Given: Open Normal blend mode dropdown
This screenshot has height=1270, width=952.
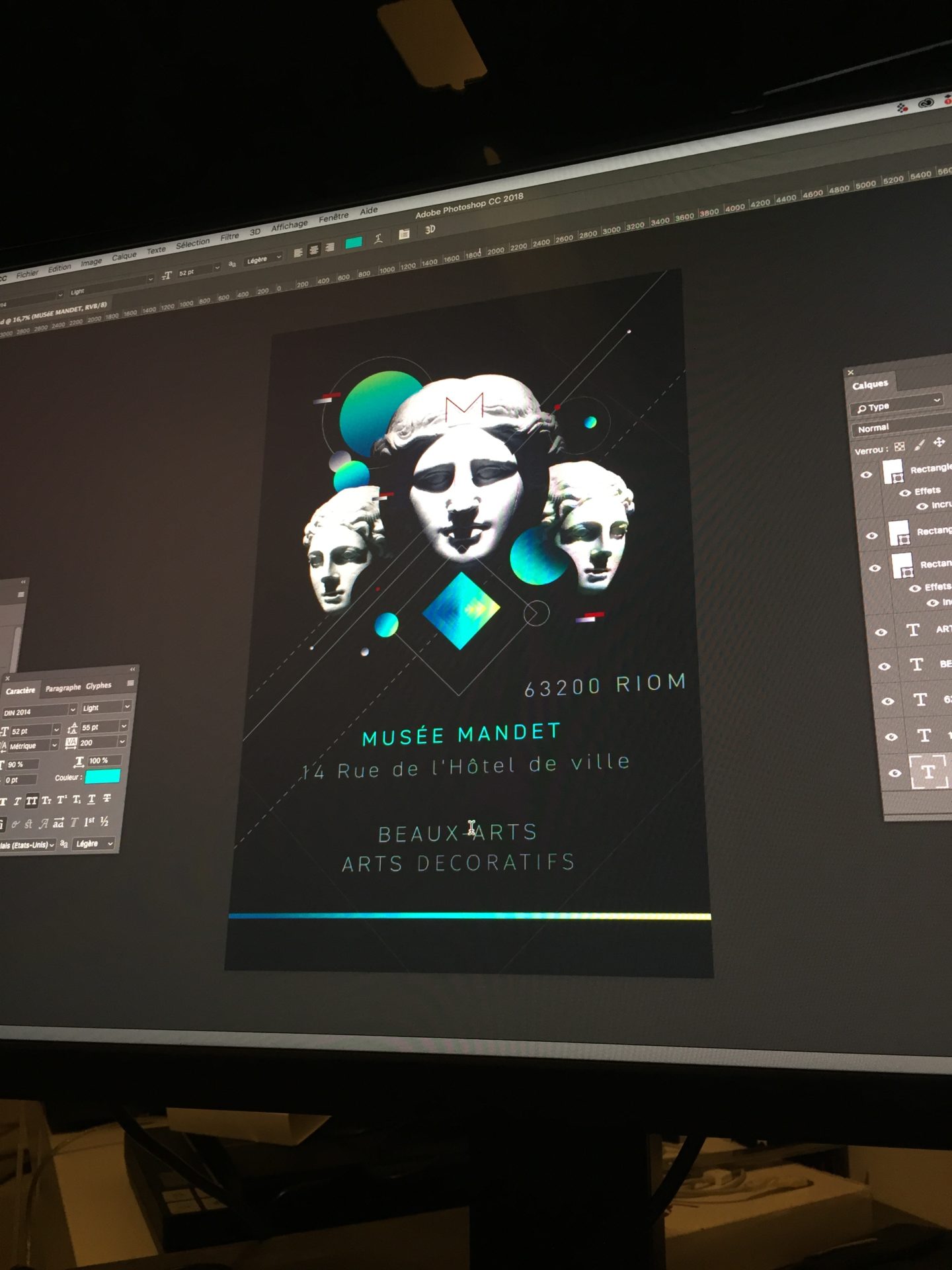Looking at the screenshot, I should pos(902,426).
